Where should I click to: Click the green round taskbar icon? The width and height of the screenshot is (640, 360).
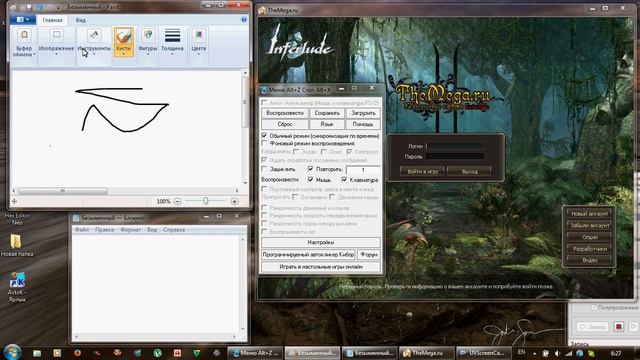[x=158, y=353]
